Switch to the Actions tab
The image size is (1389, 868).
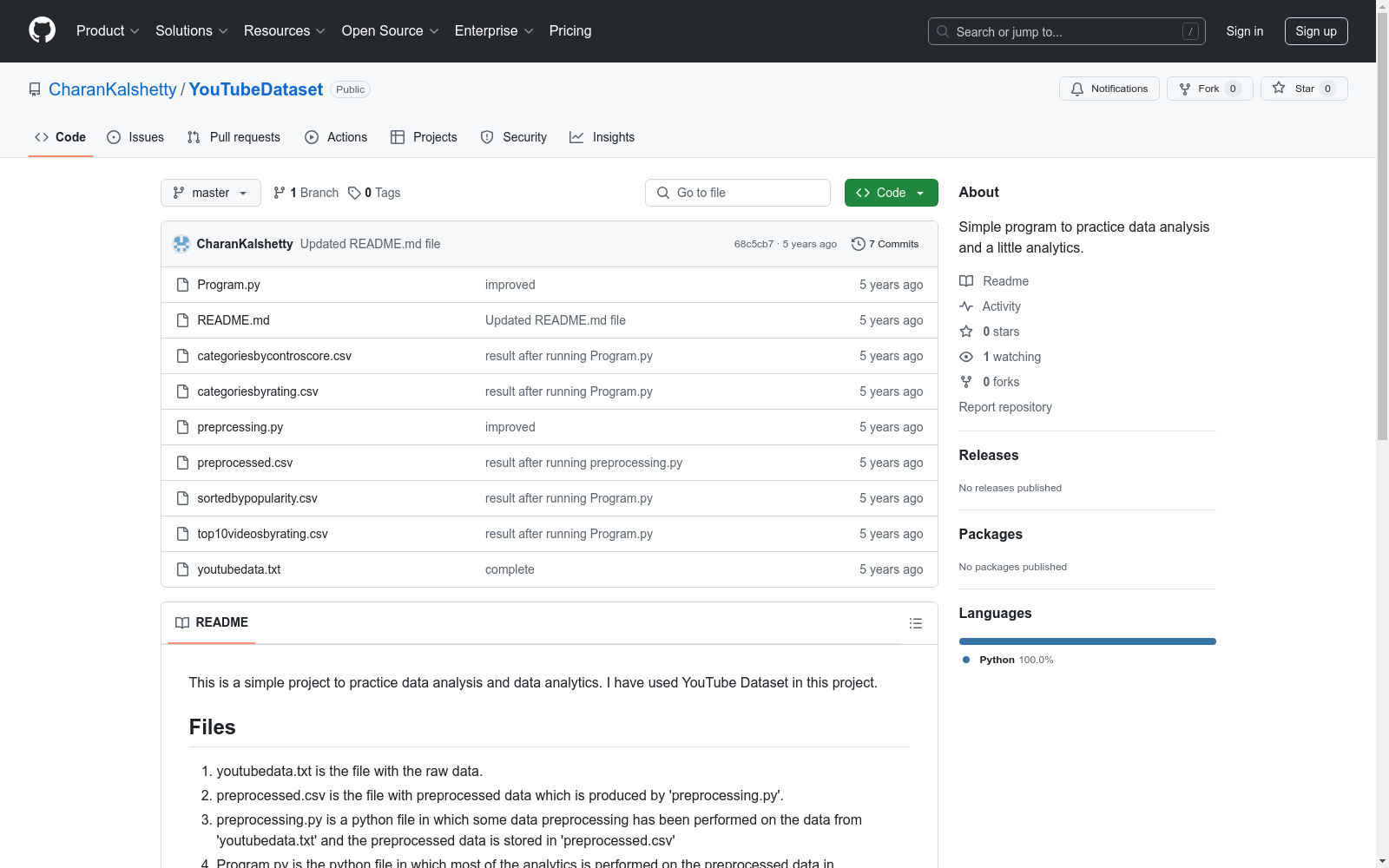pyautogui.click(x=336, y=137)
